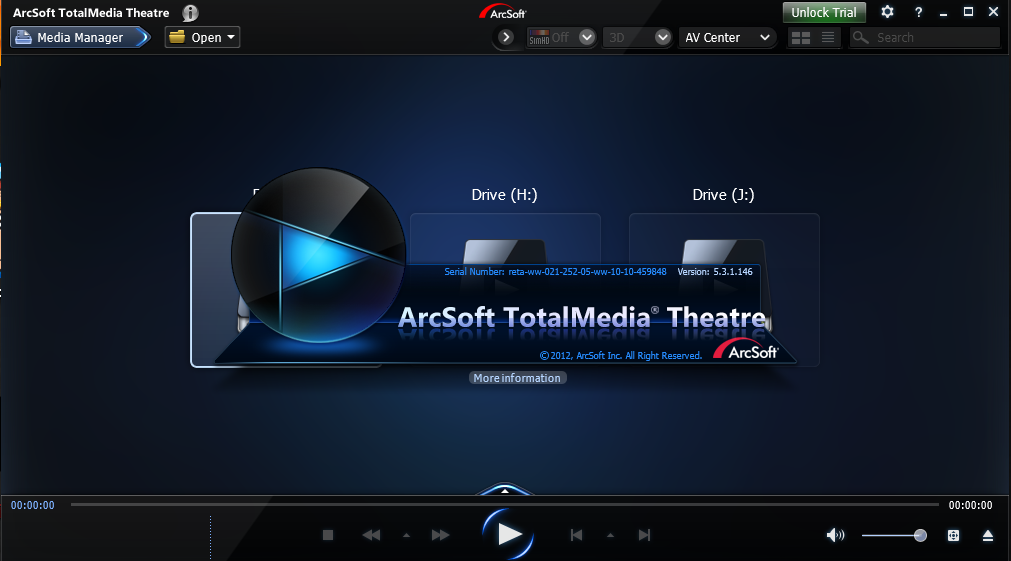The width and height of the screenshot is (1011, 561).
Task: Open the Media Manager panel
Action: (x=80, y=37)
